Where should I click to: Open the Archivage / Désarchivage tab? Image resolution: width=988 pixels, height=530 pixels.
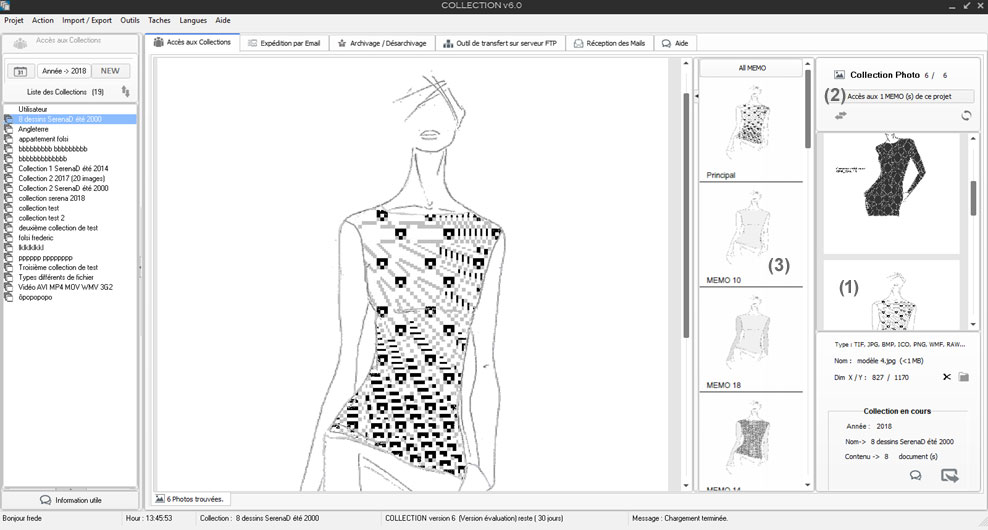tap(382, 43)
